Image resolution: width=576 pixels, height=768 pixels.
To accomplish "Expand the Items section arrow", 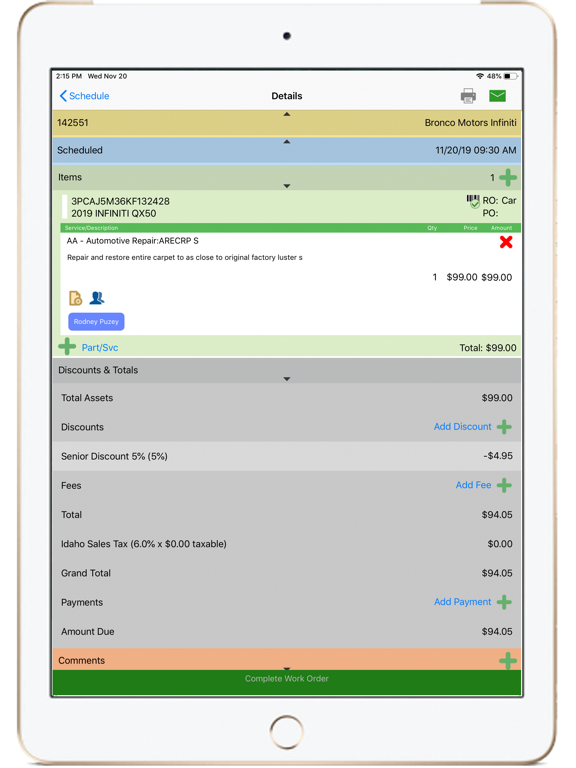I will pos(287,186).
